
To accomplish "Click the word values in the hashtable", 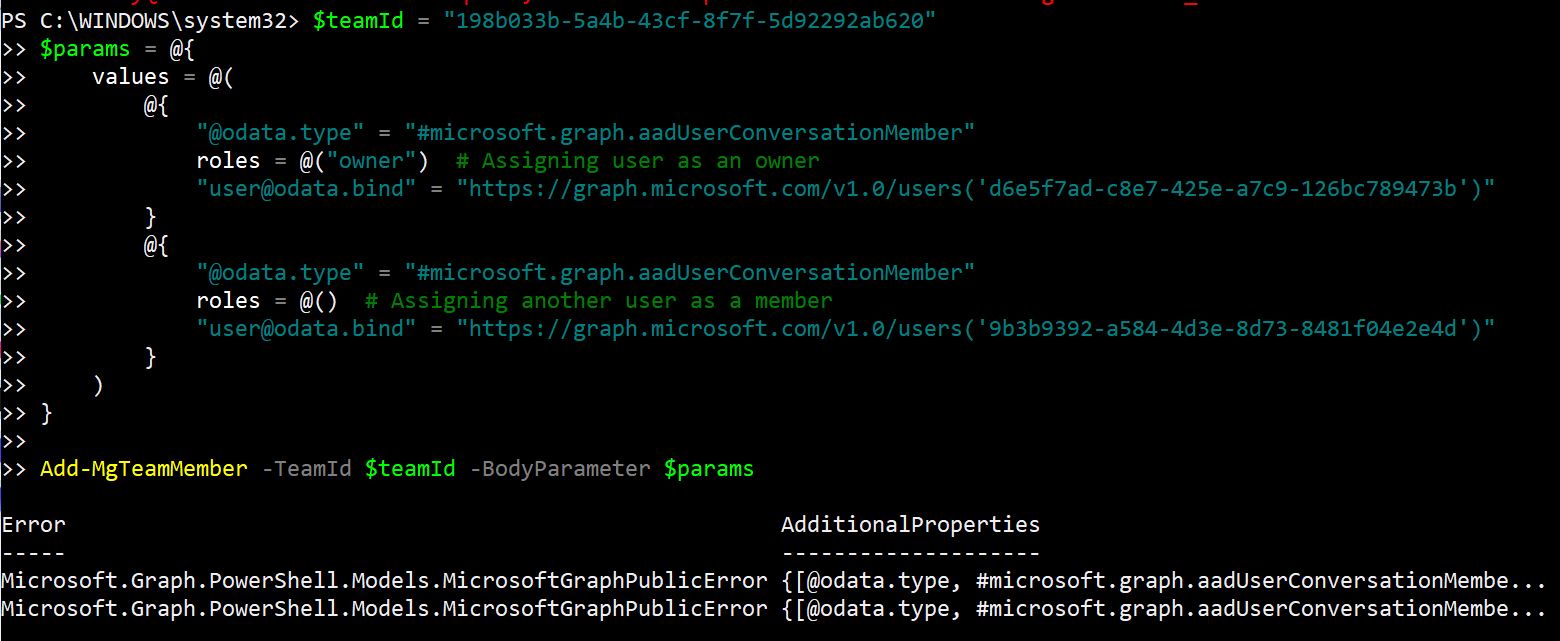I will 131,77.
